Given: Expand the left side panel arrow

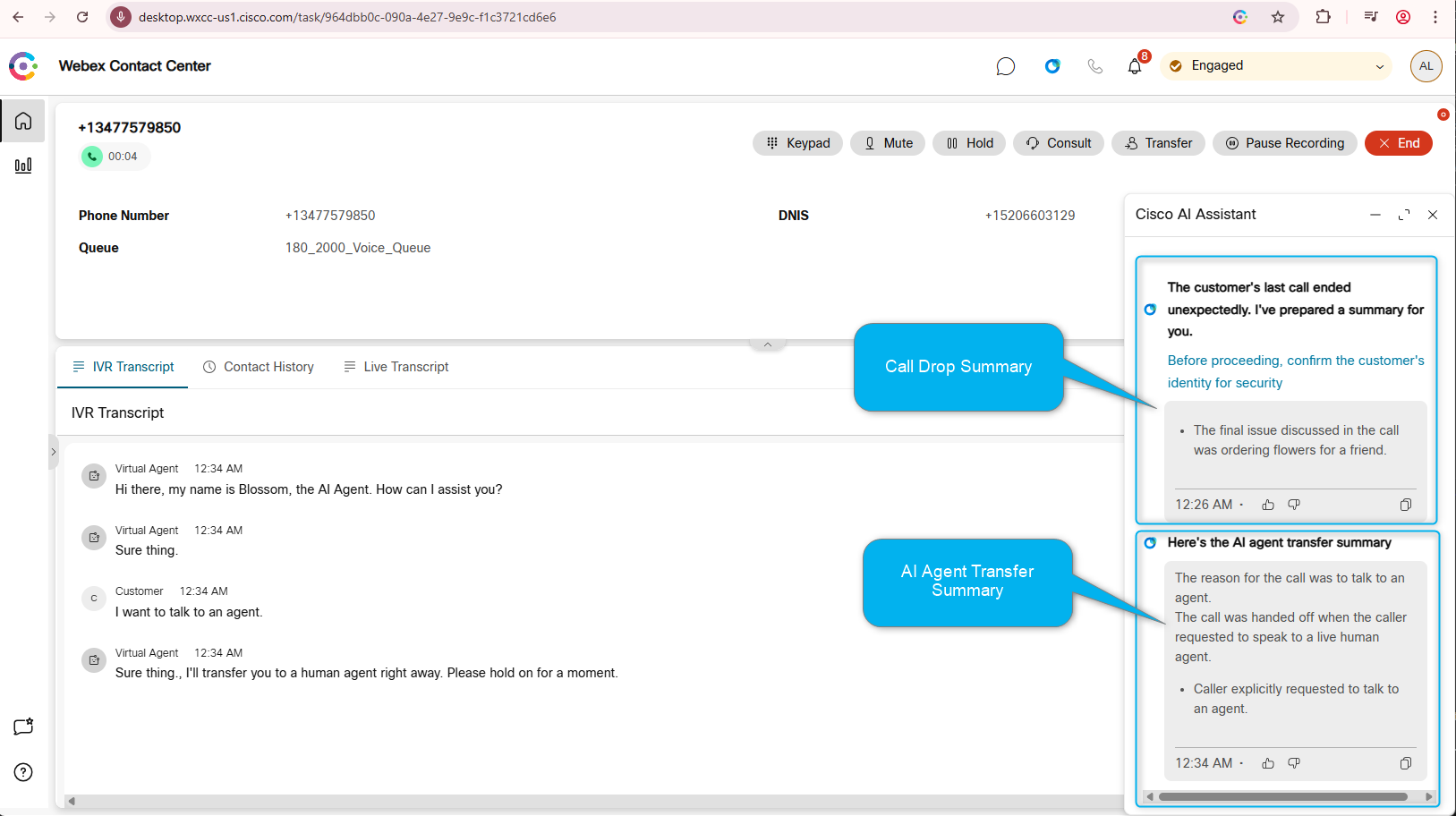Looking at the screenshot, I should (53, 452).
